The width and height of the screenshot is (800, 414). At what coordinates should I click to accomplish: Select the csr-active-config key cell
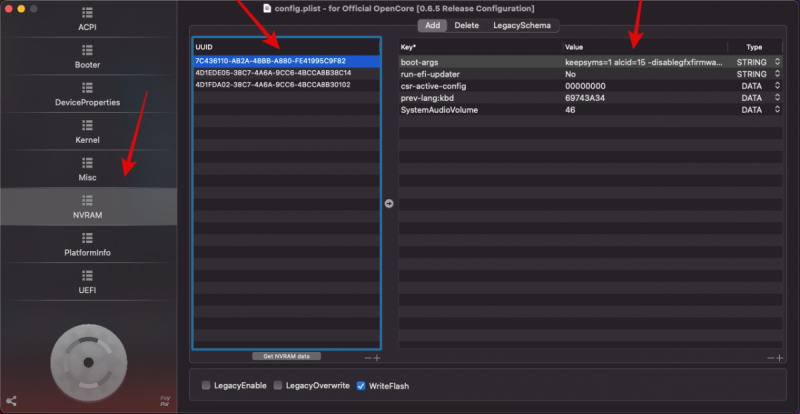click(481, 86)
